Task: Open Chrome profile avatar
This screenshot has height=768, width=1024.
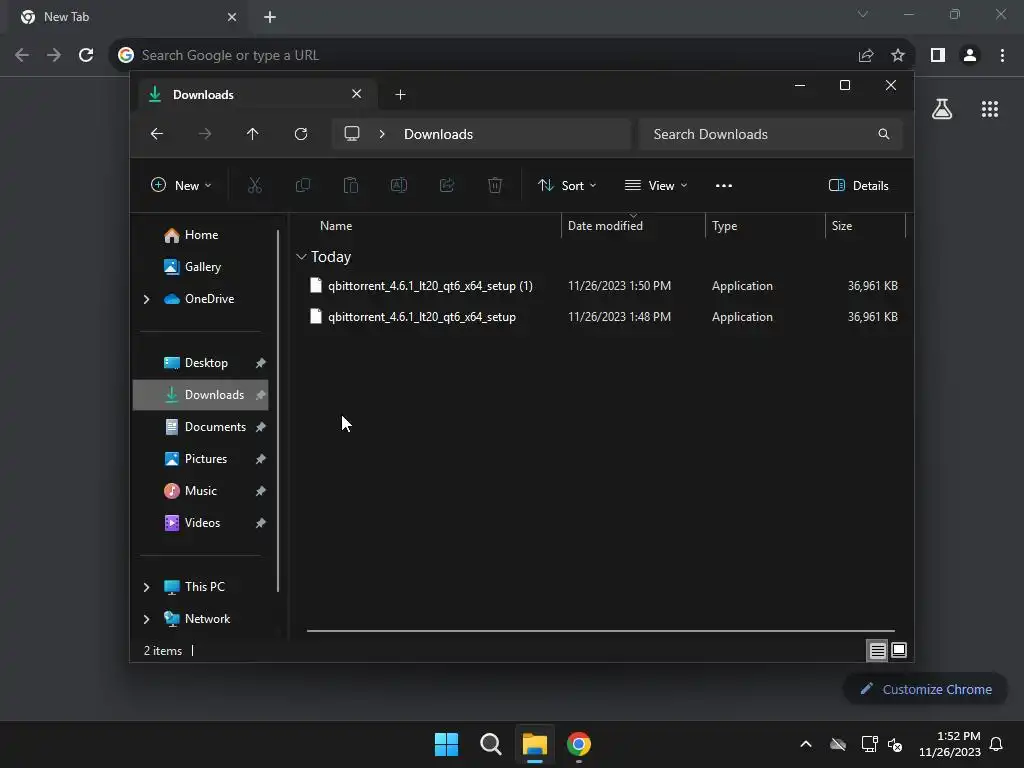Action: coord(970,56)
